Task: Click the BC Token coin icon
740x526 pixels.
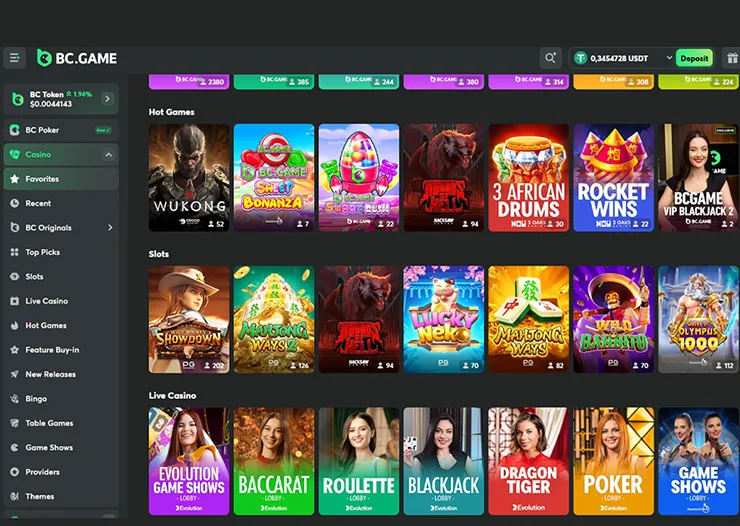Action: [x=17, y=99]
